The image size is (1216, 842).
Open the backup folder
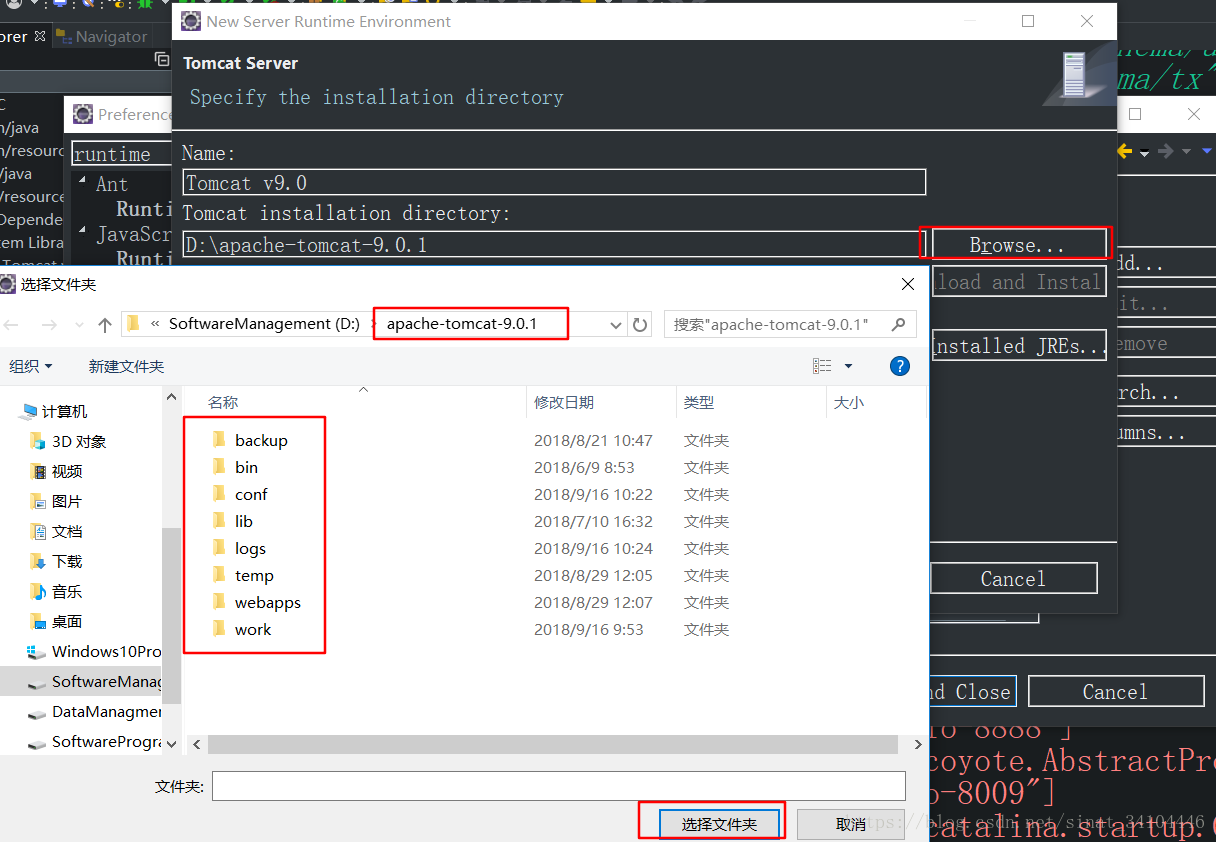[261, 440]
